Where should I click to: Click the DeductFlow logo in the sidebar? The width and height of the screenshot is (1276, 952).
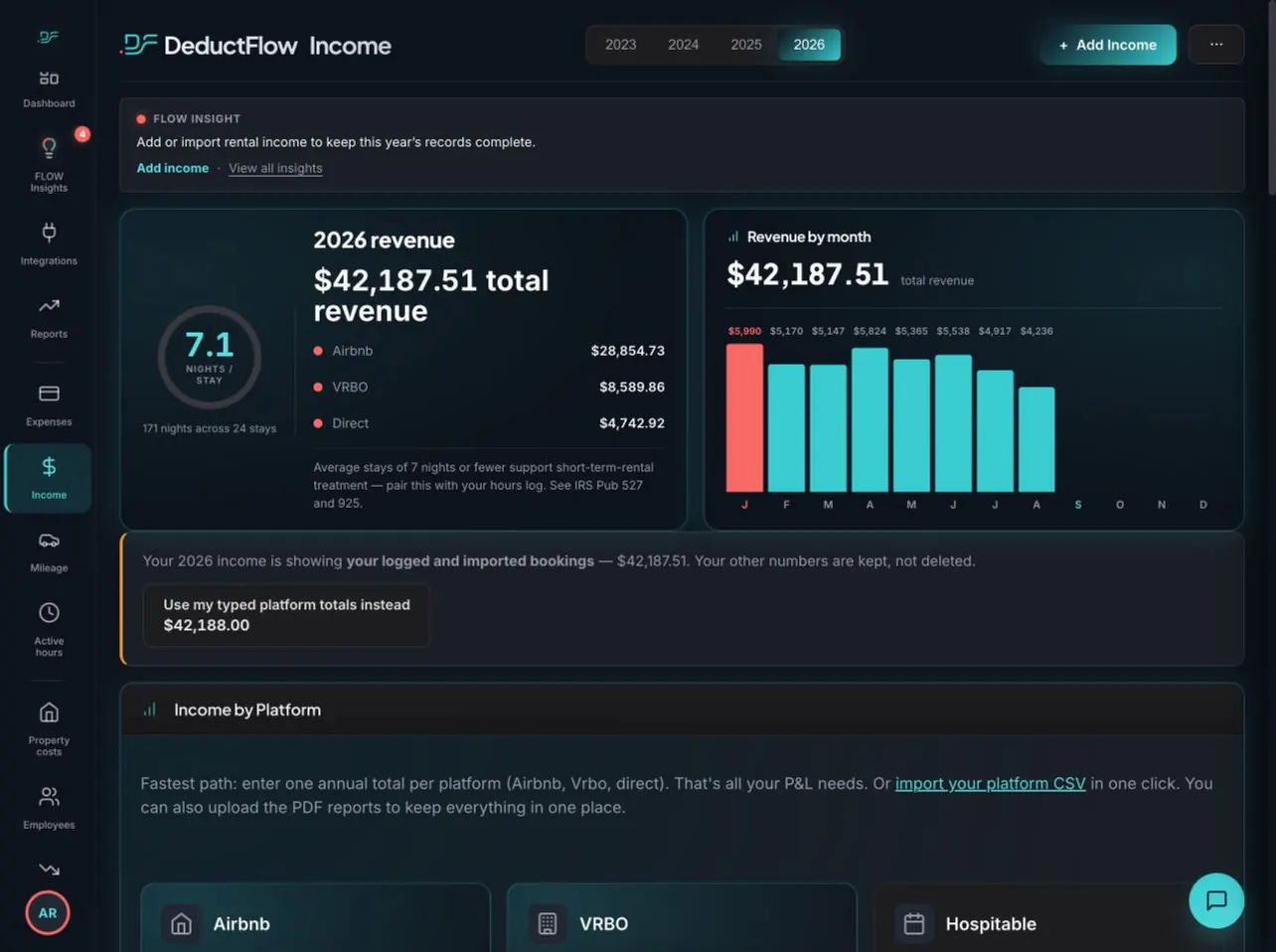[x=49, y=37]
